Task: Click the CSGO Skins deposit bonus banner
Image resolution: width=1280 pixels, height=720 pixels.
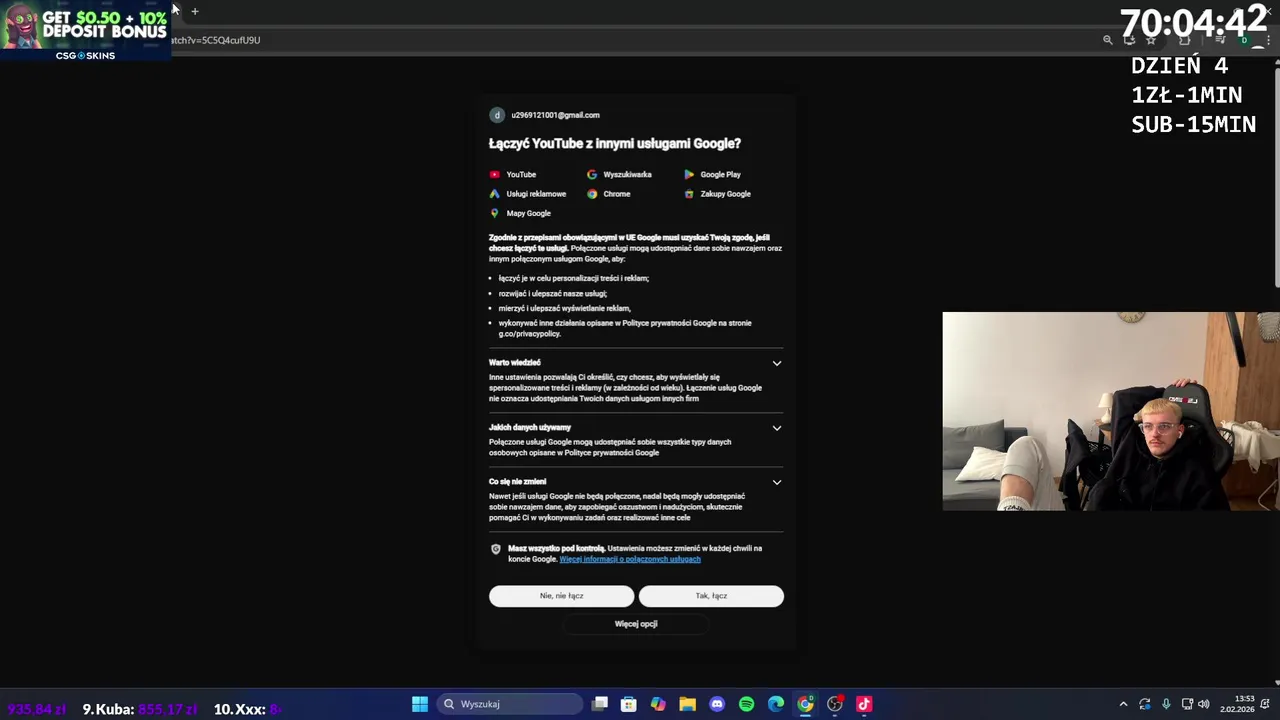Action: pyautogui.click(x=85, y=31)
